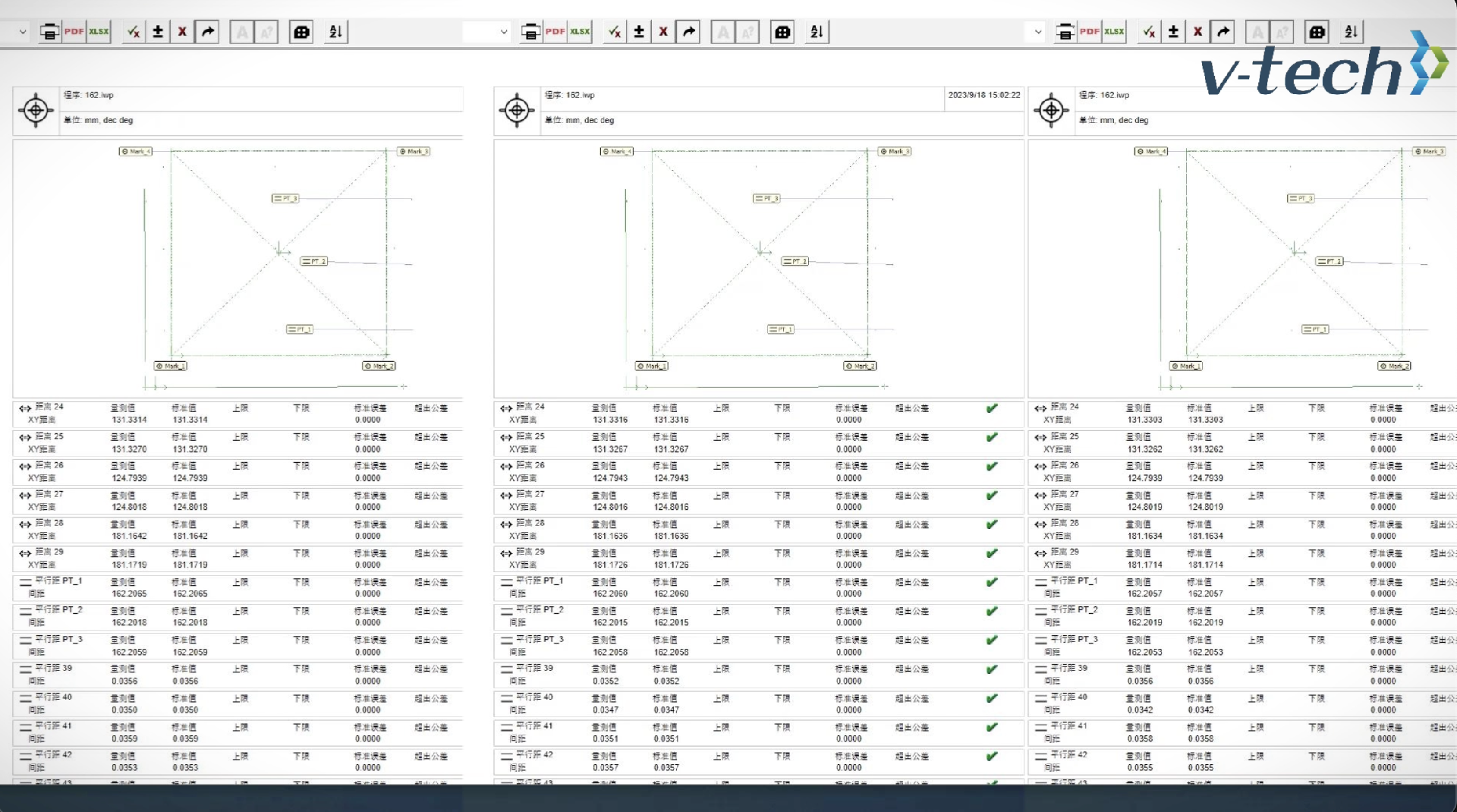Print the report in the middle panel

pos(530,32)
